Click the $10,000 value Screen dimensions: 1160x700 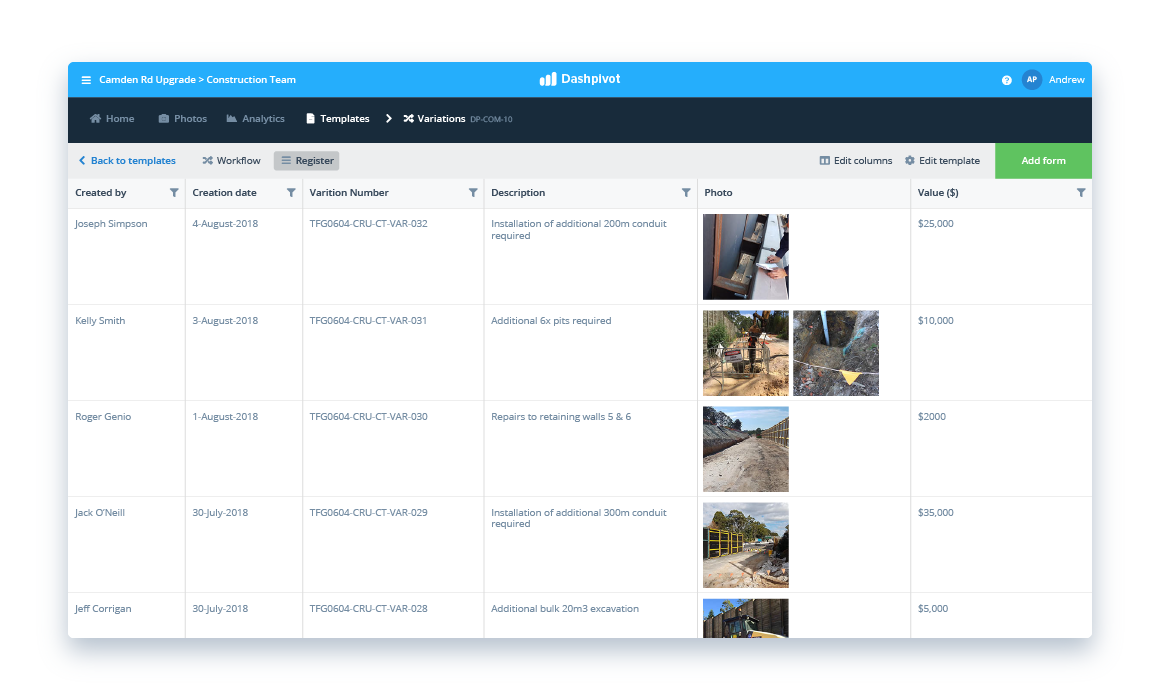[935, 320]
